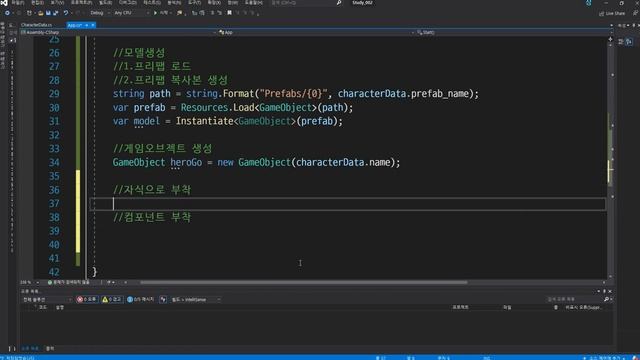Click line number 42 in the gutter
The height and width of the screenshot is (360, 640).
click(54, 272)
